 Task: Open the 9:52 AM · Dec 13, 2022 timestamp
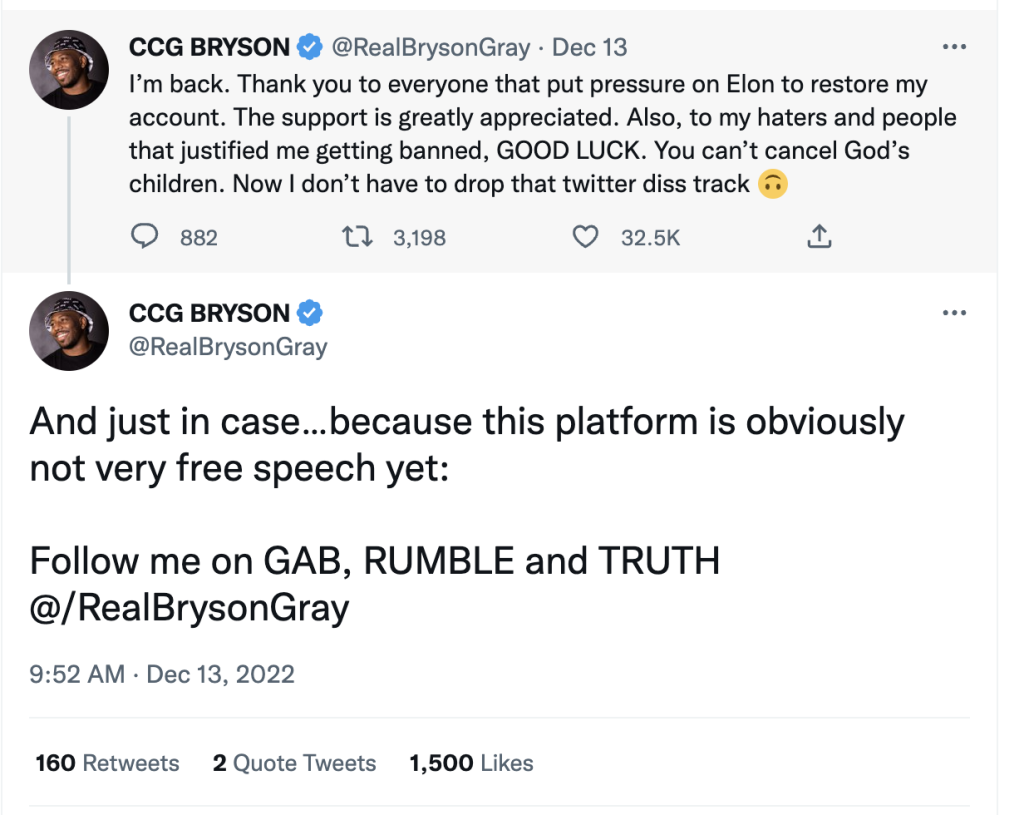click(162, 674)
